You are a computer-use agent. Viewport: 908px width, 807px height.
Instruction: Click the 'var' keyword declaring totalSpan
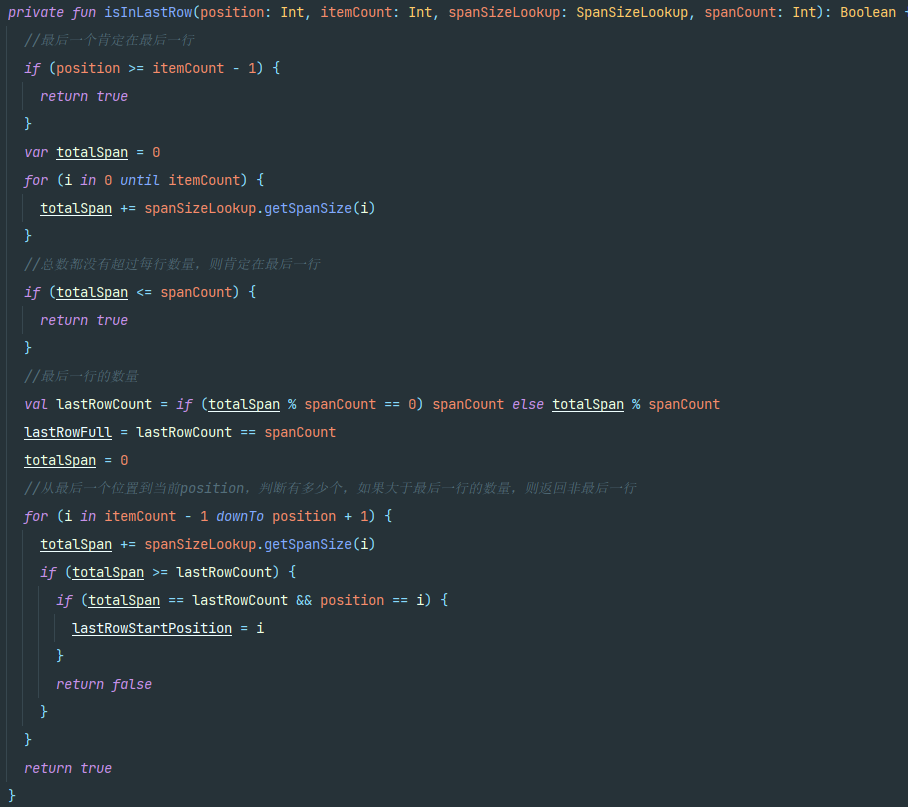click(36, 152)
